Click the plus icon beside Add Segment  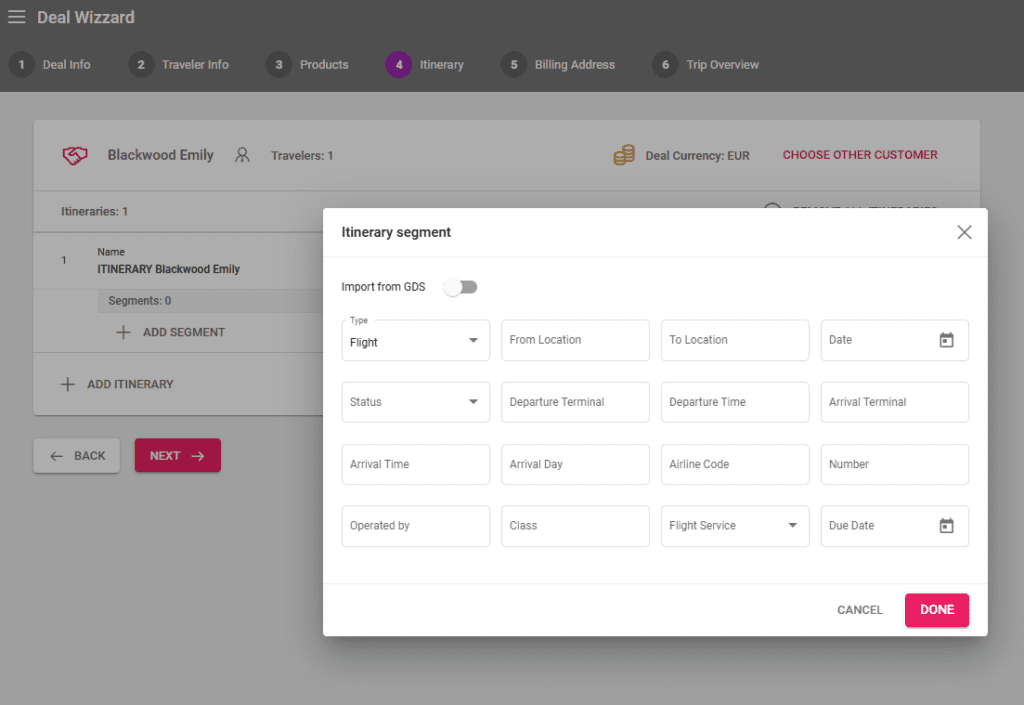coord(123,332)
